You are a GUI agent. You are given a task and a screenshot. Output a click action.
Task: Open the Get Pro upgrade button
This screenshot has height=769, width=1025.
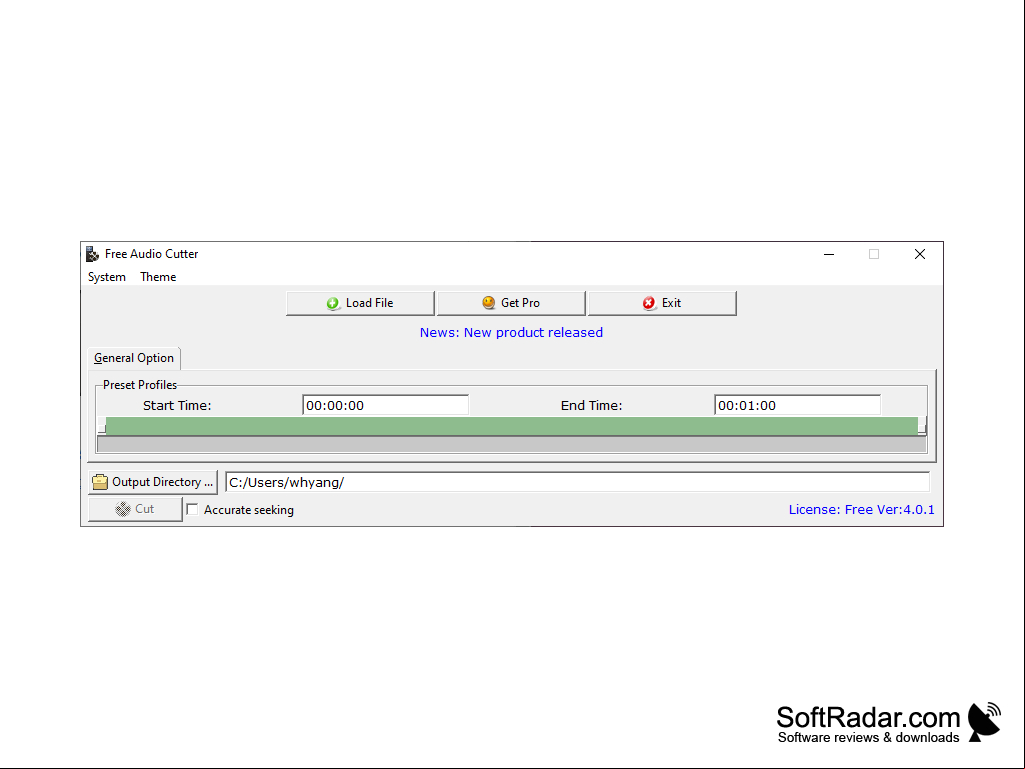(x=511, y=303)
